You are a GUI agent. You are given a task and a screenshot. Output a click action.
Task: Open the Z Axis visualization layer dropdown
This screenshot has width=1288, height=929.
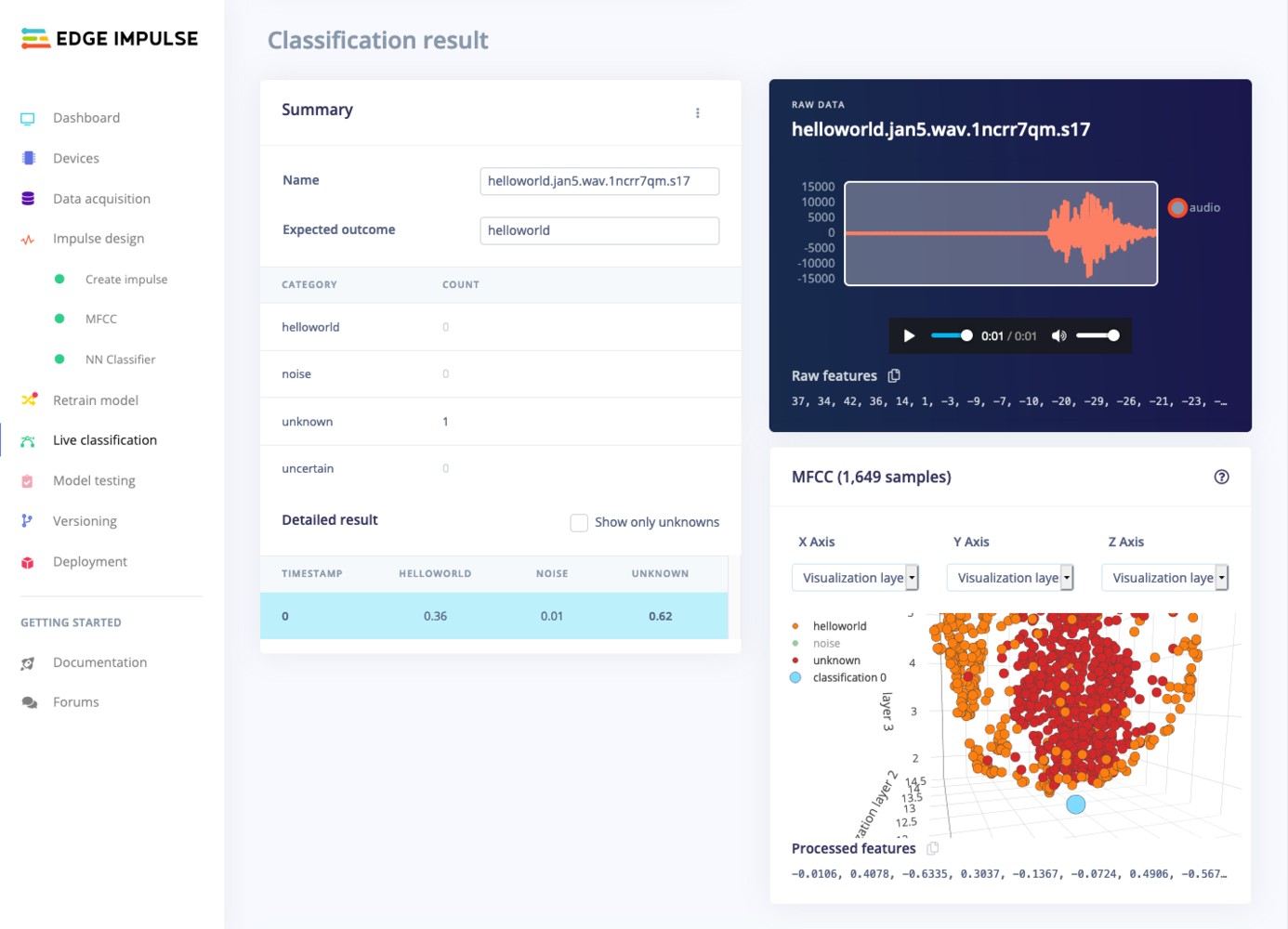(1165, 578)
